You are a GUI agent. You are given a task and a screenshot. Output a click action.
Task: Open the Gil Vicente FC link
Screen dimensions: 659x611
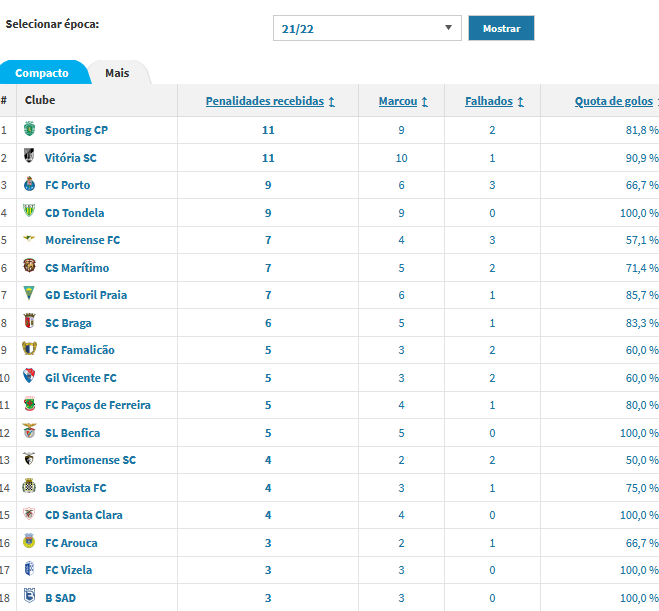pos(81,378)
